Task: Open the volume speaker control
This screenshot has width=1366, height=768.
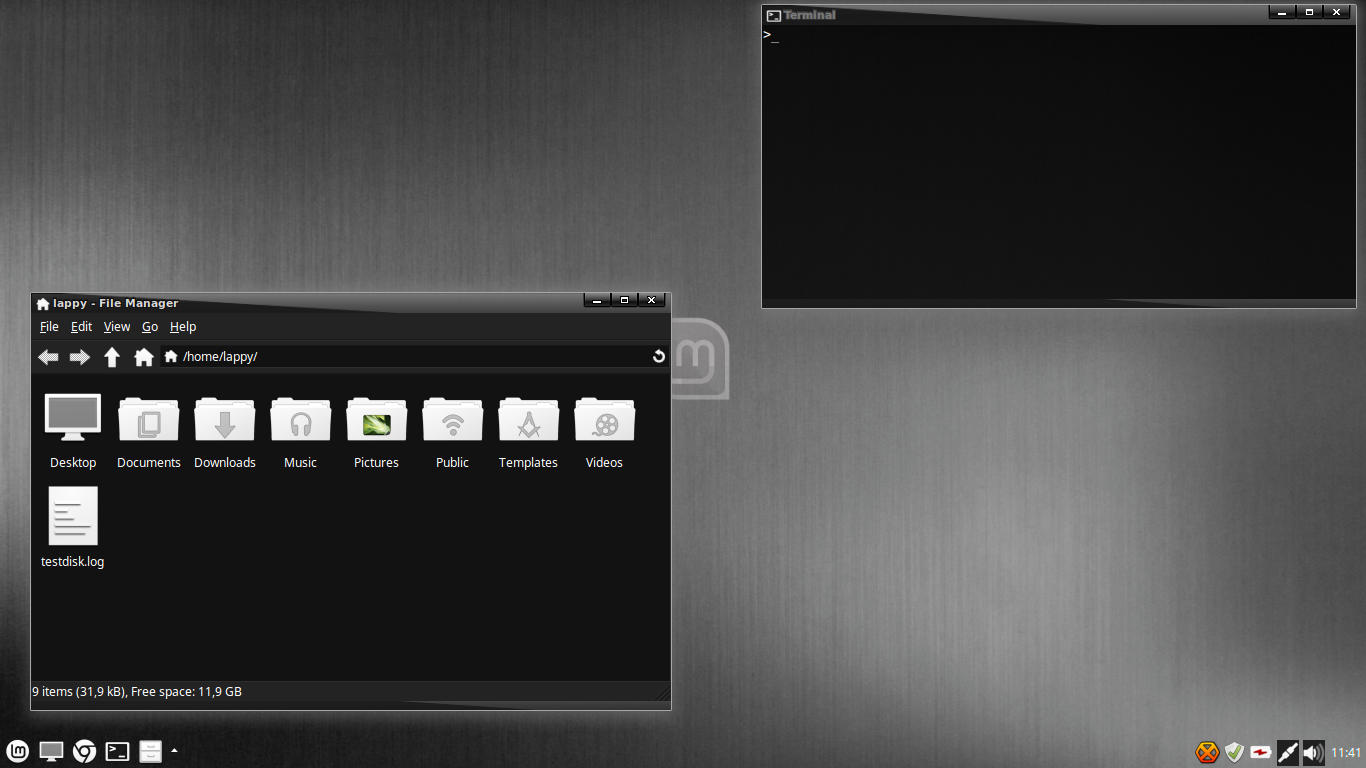Action: tap(1314, 752)
